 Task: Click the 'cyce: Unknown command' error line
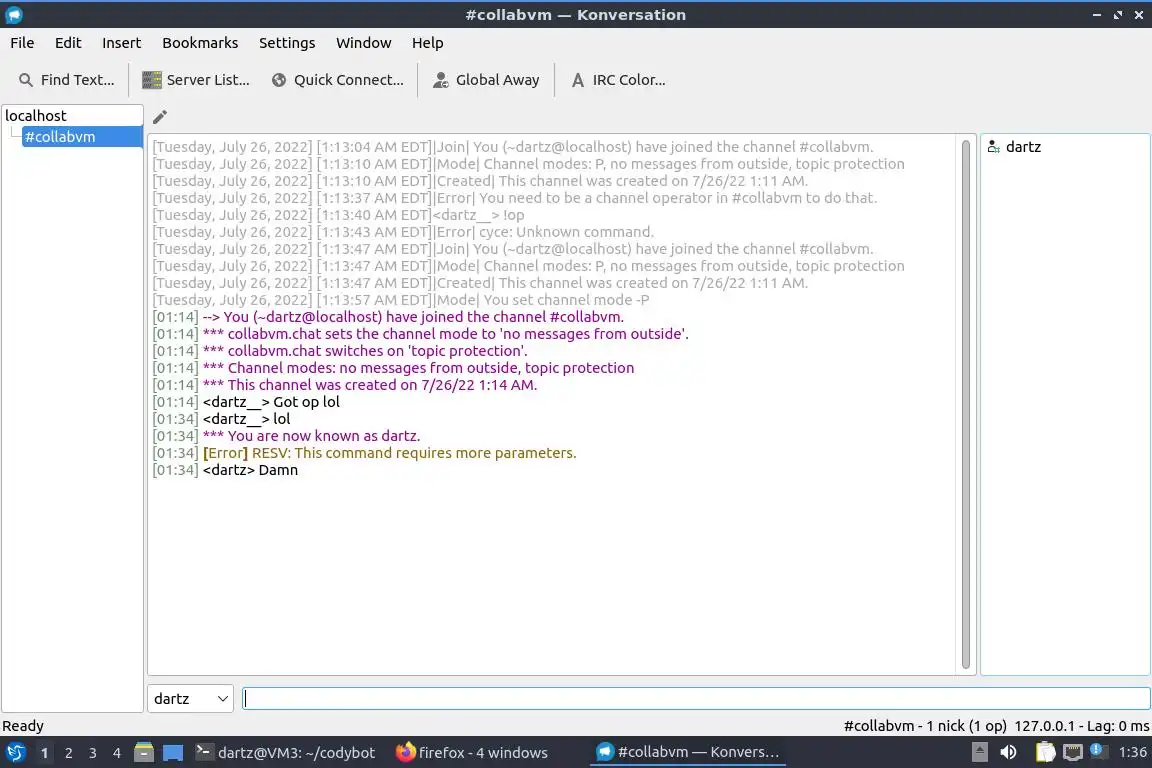point(403,232)
